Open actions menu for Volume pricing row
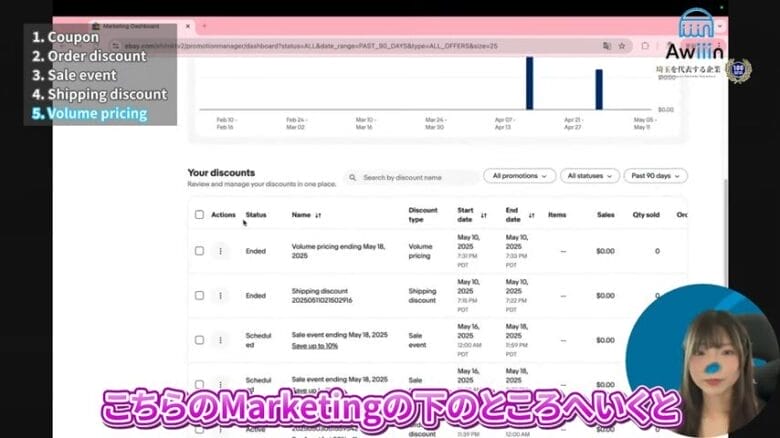Image resolution: width=780 pixels, height=438 pixels. pos(220,251)
